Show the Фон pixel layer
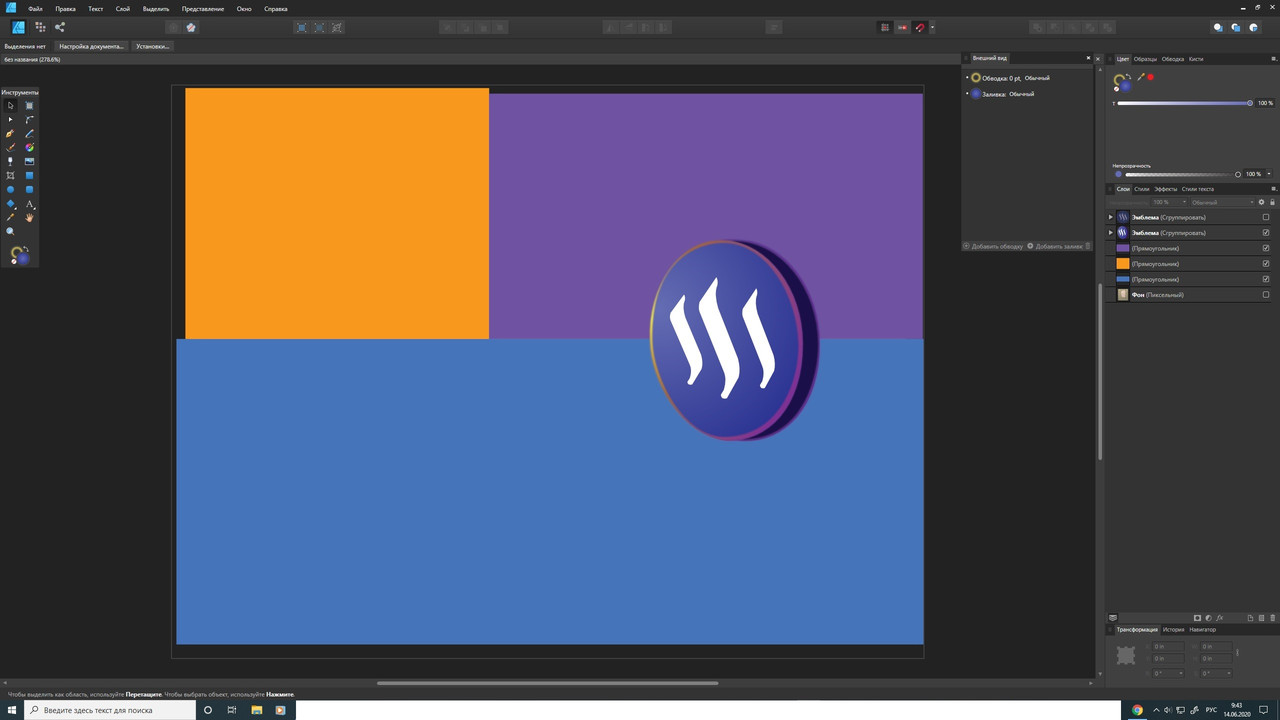Viewport: 1280px width, 720px height. point(1266,295)
